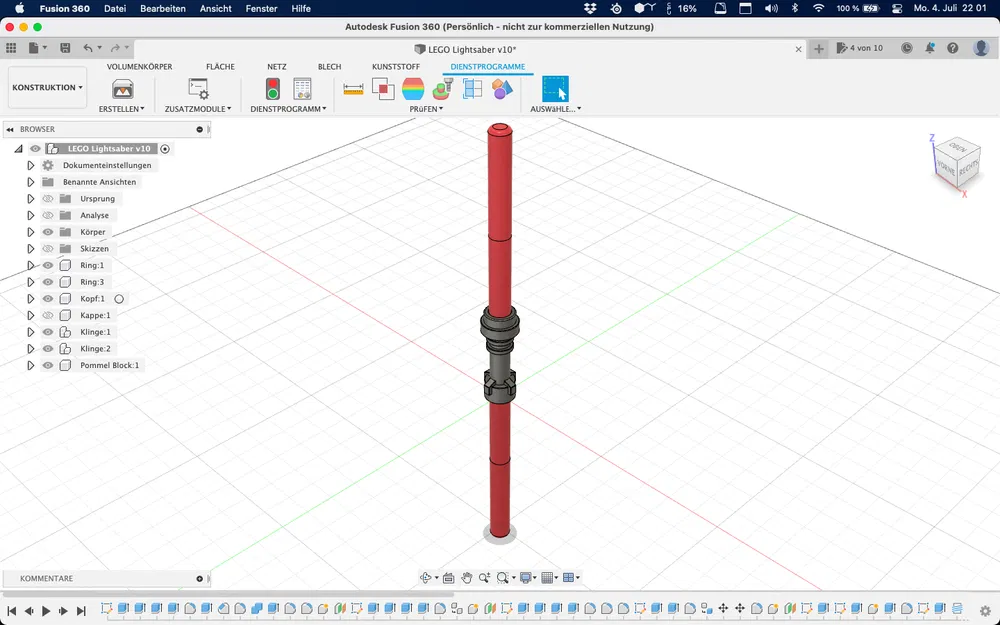
Task: Play the timeline animation
Action: pyautogui.click(x=46, y=610)
